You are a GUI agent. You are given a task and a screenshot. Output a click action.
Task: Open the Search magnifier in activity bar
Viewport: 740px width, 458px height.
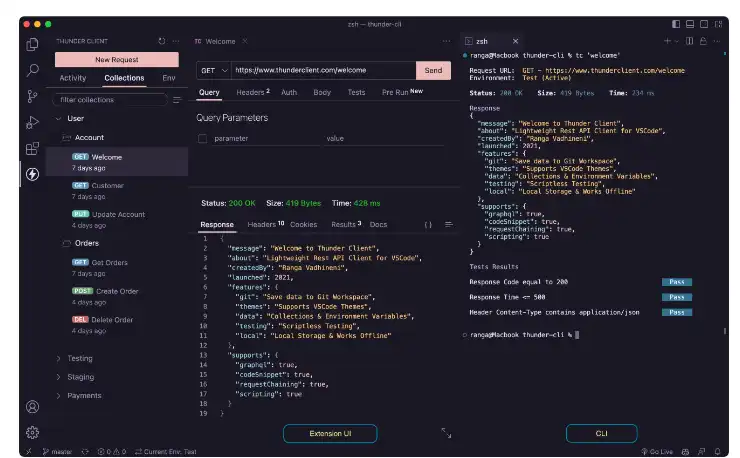click(x=32, y=70)
